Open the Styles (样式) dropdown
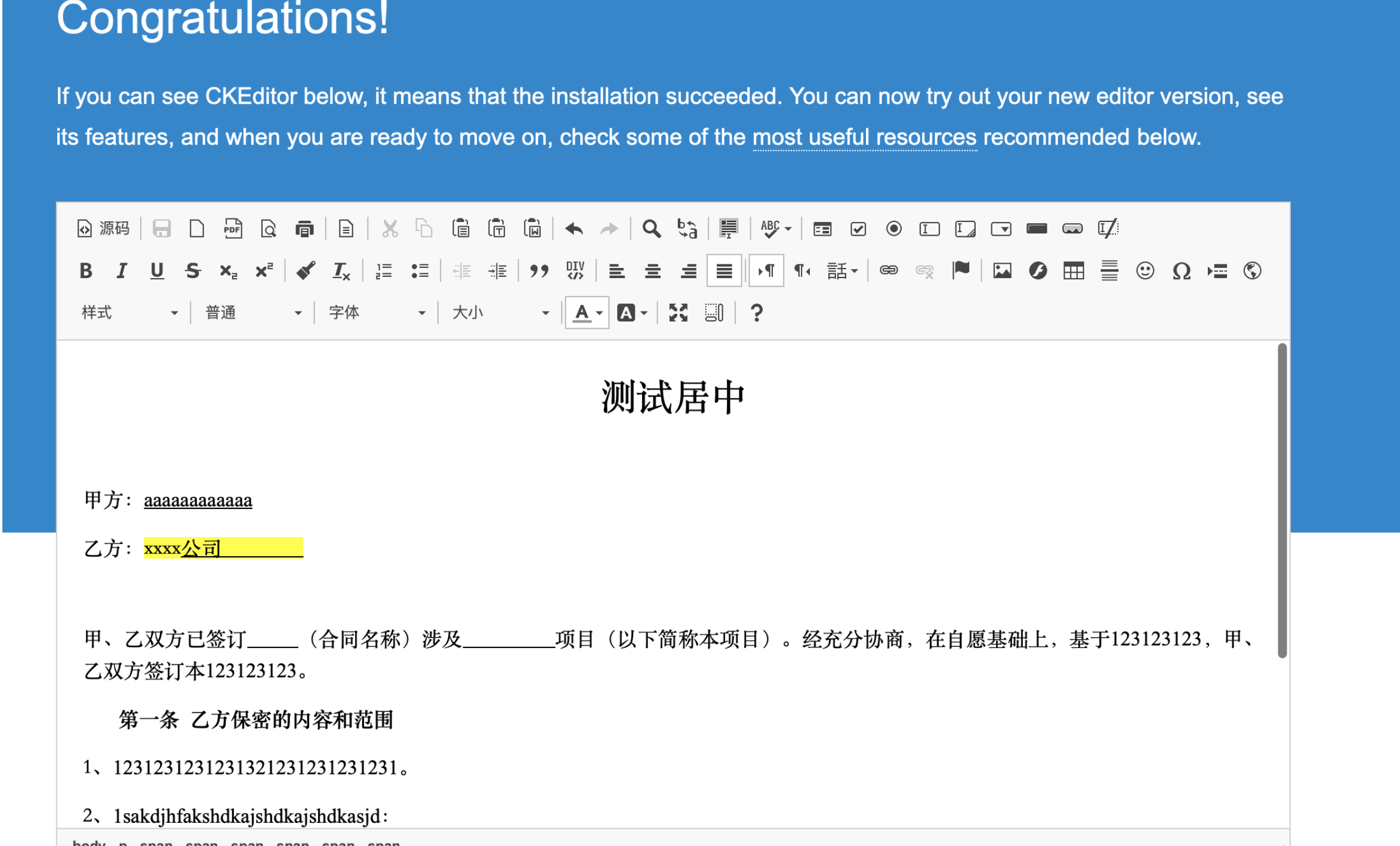The height and width of the screenshot is (846, 1400). coord(129,313)
